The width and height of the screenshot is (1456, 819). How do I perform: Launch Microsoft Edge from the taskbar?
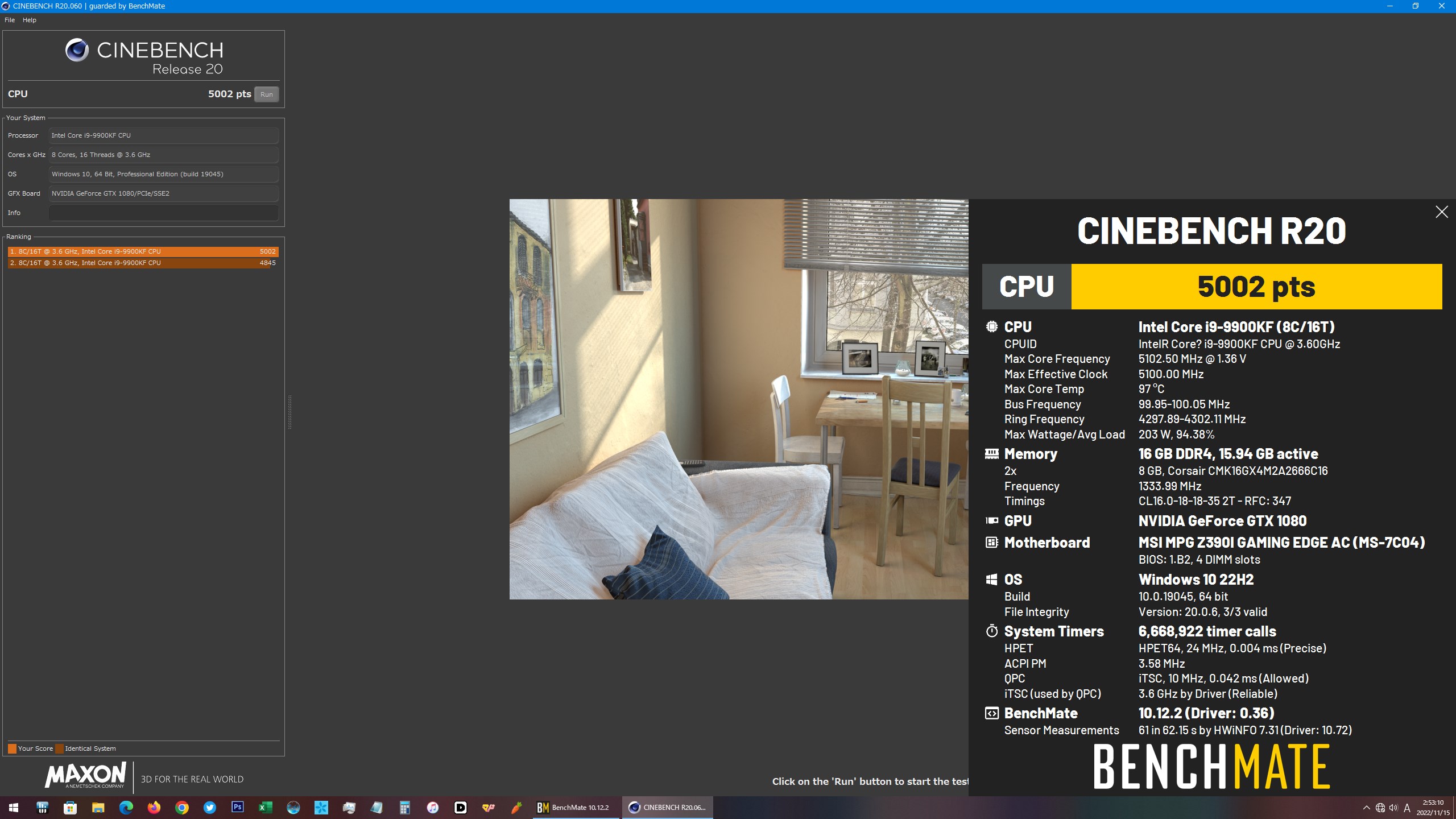pyautogui.click(x=126, y=808)
